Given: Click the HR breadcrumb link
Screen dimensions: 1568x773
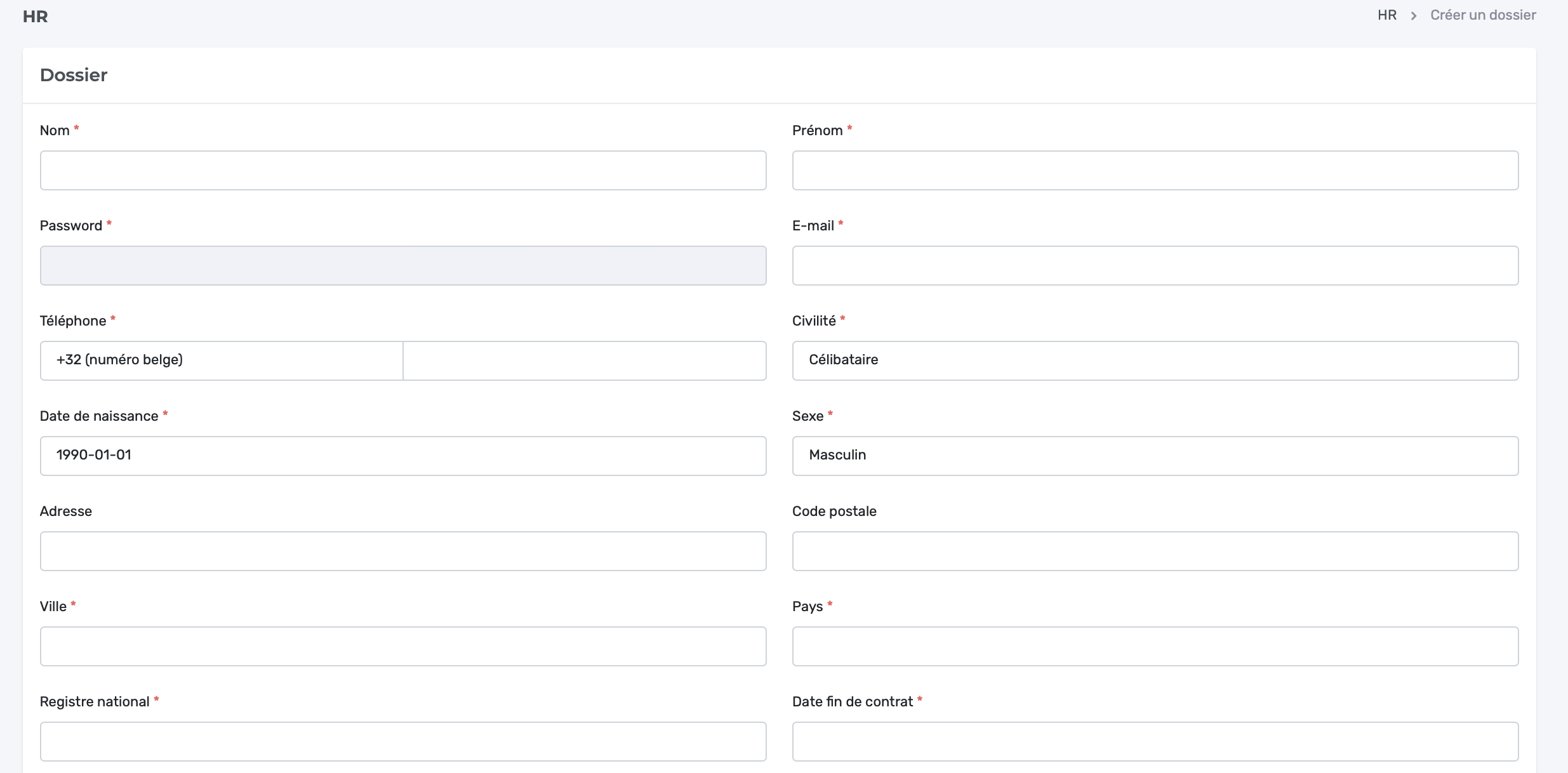Looking at the screenshot, I should (x=1386, y=15).
